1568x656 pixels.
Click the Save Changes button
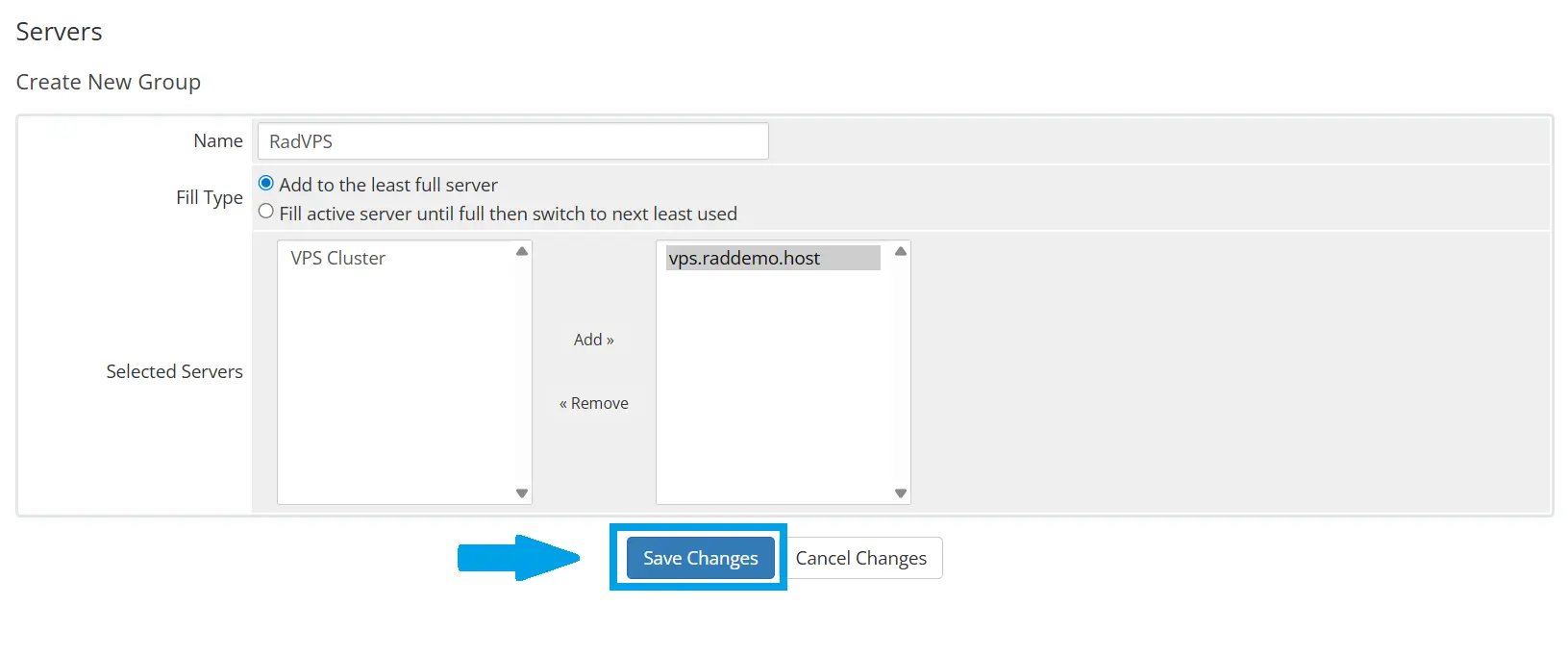[x=700, y=558]
